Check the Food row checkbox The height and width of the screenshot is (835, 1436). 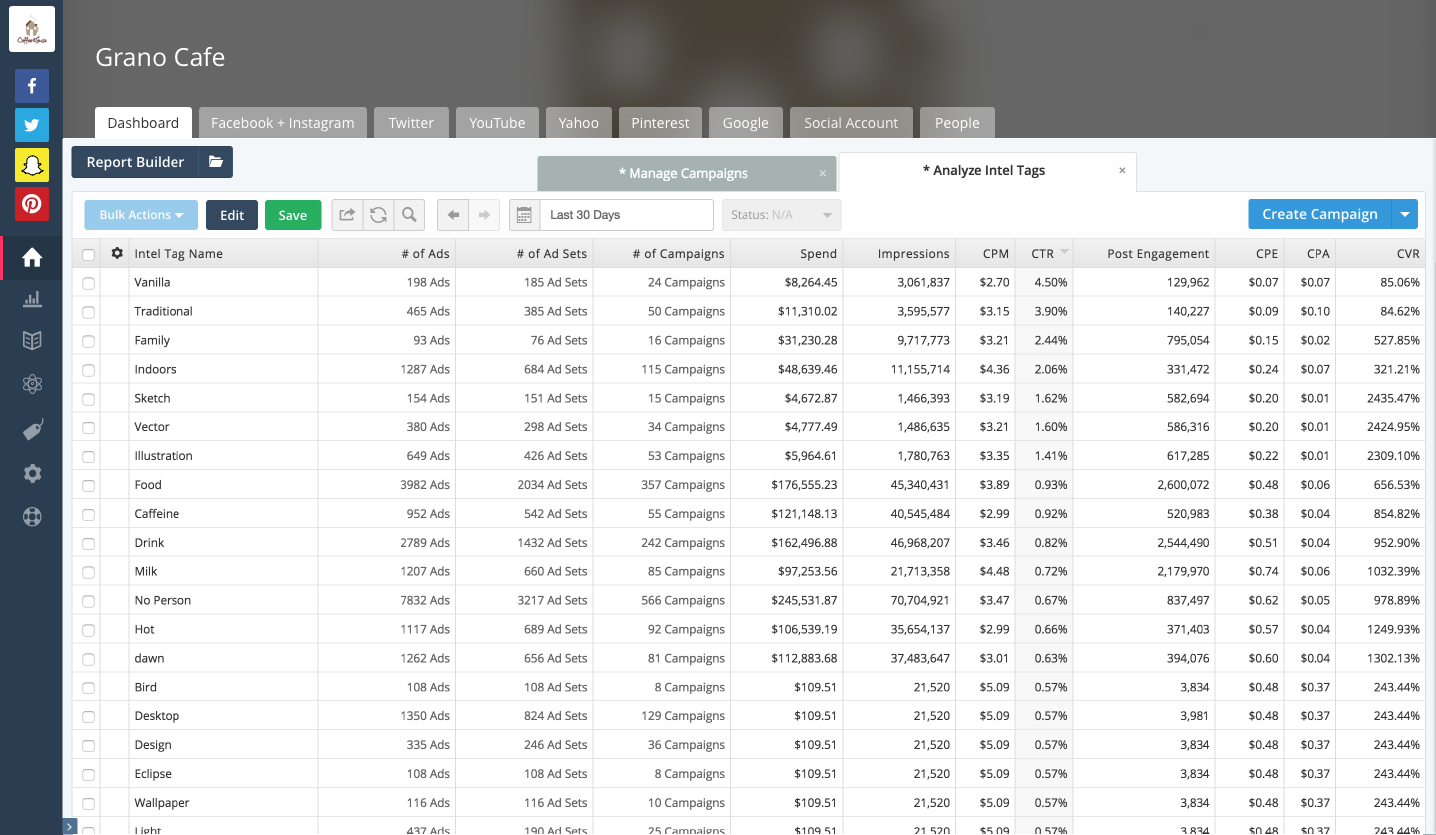(x=88, y=486)
